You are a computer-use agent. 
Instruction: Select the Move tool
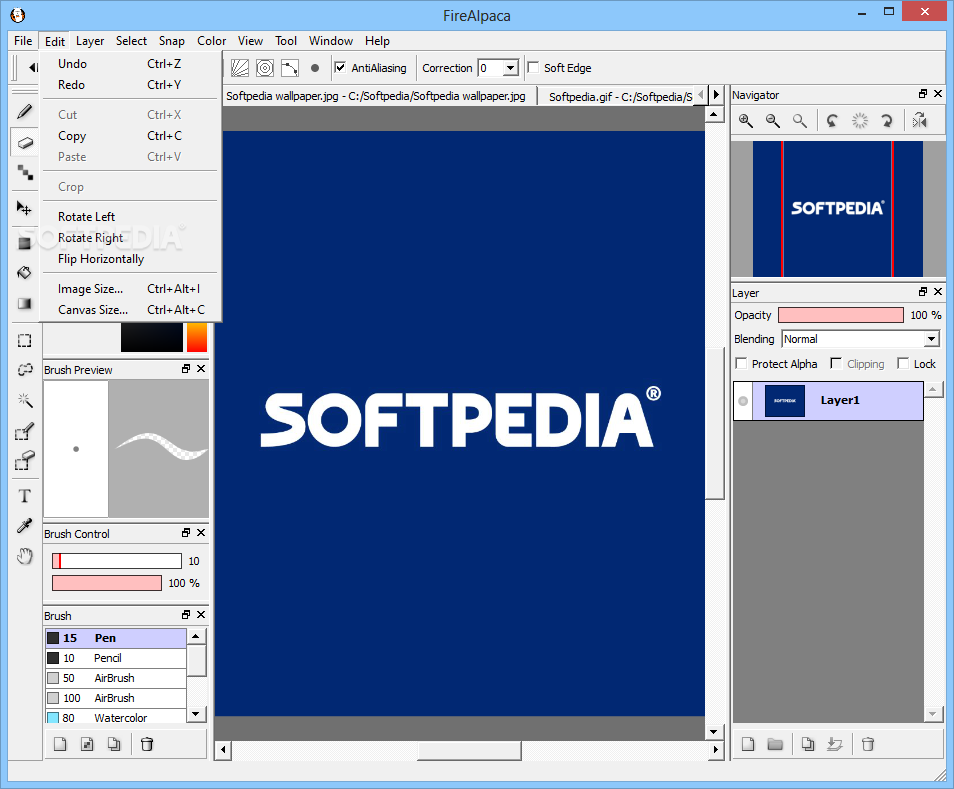[x=24, y=209]
